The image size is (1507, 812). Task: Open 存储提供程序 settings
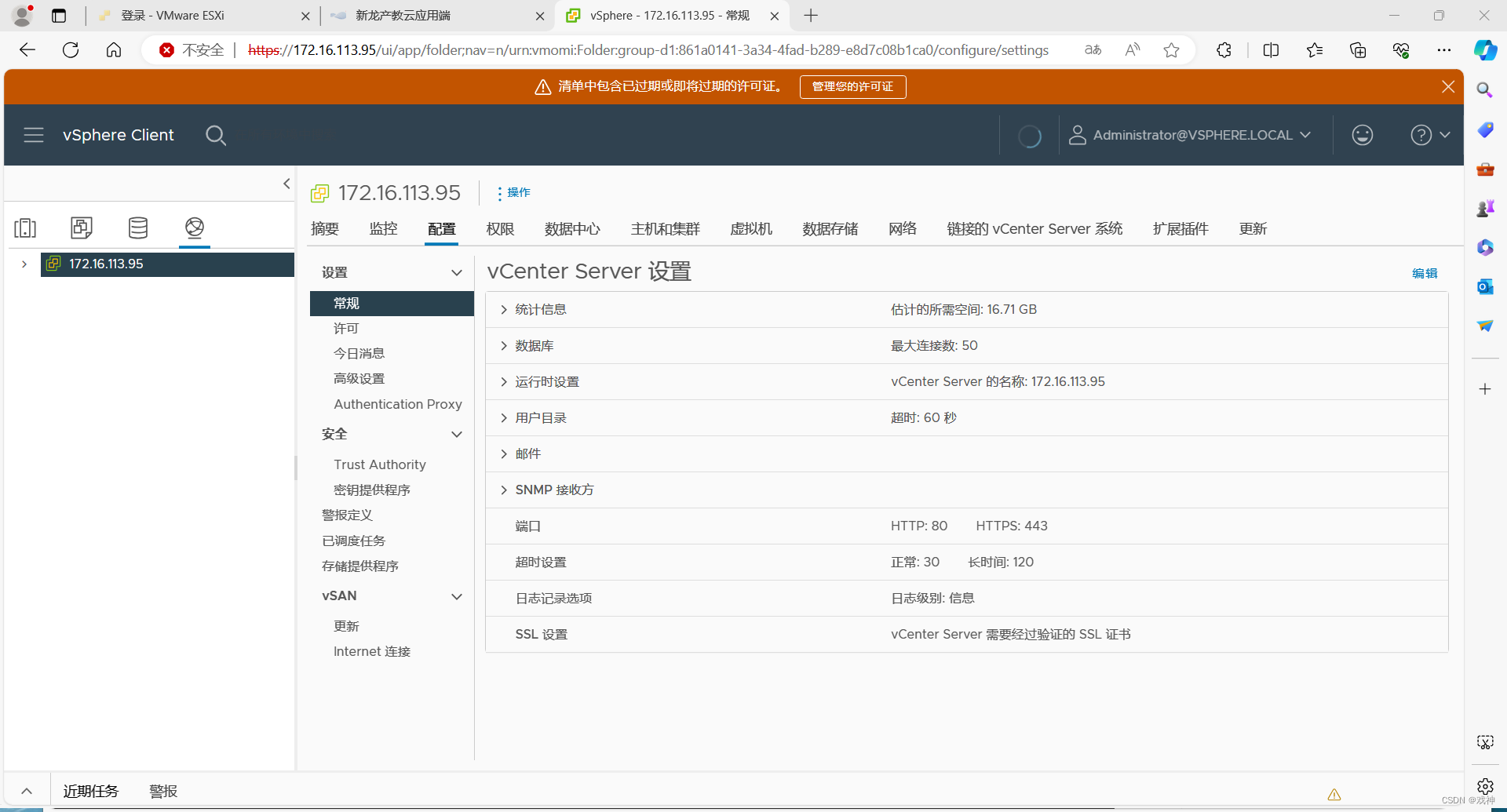click(x=360, y=566)
